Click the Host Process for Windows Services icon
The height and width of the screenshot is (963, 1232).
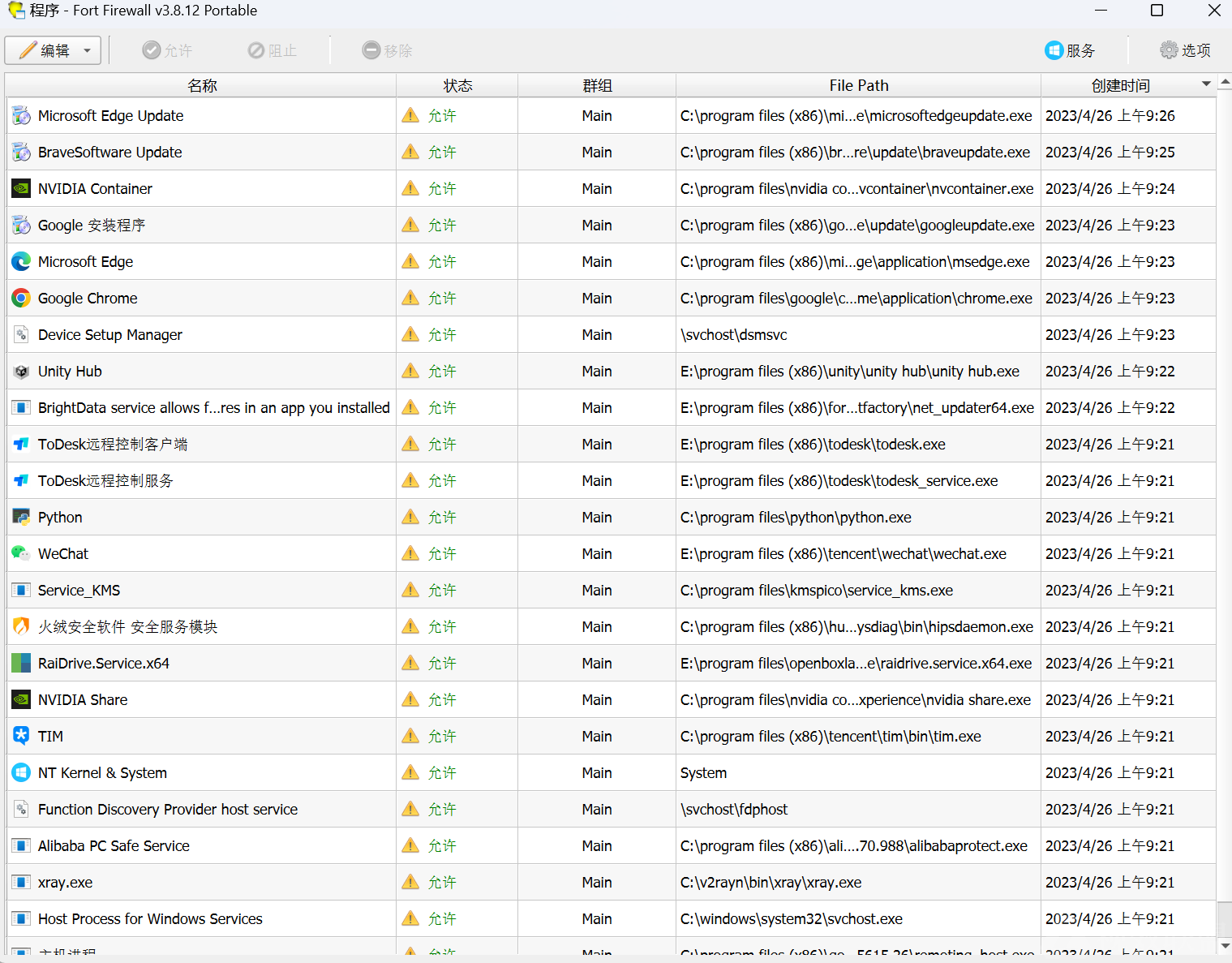pos(21,919)
